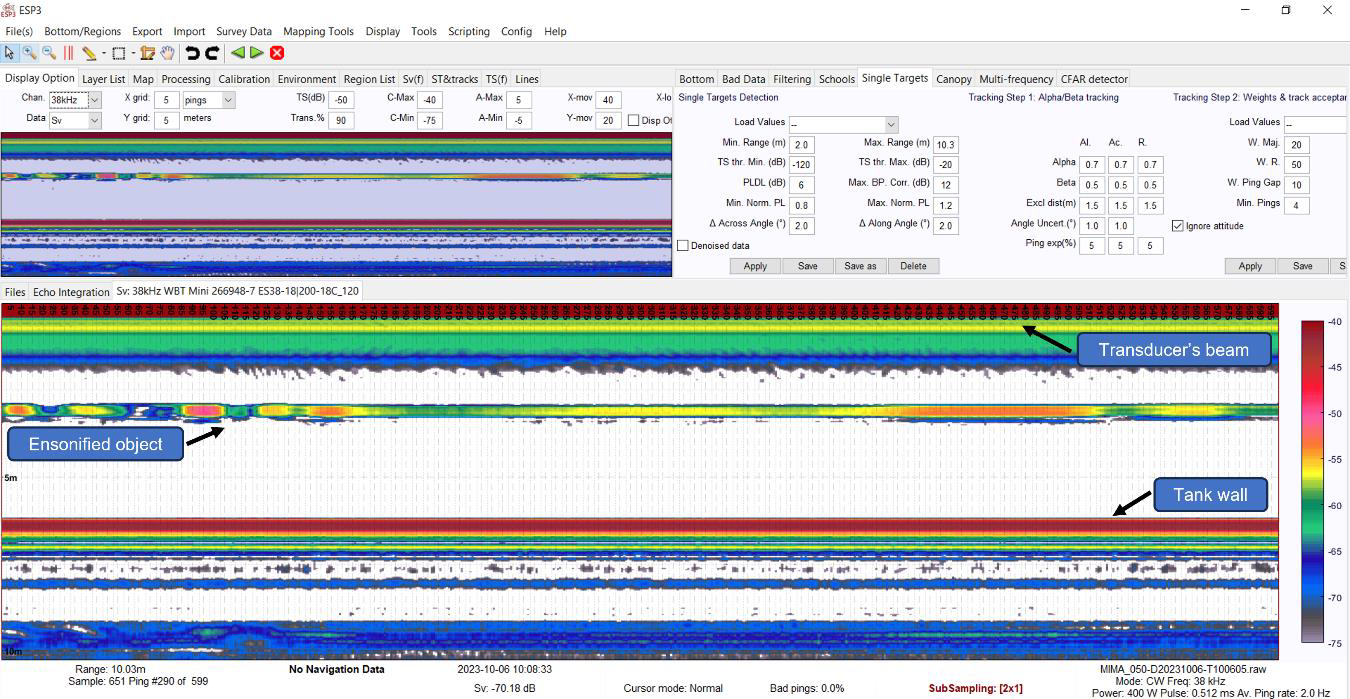Select the red bad pings marker tool
Image resolution: width=1350 pixels, height=699 pixels.
click(69, 53)
